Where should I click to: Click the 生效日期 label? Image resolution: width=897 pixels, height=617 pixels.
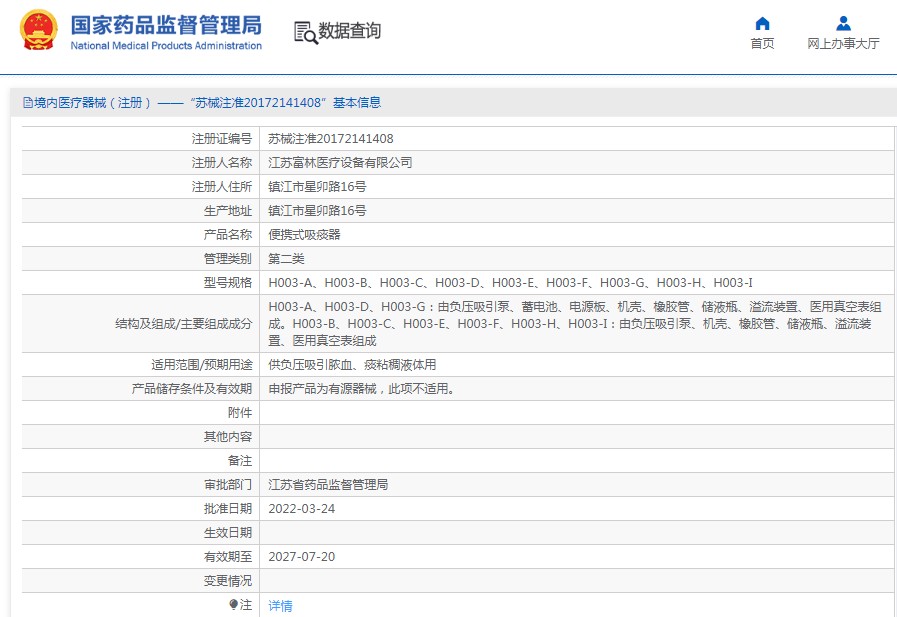click(228, 533)
